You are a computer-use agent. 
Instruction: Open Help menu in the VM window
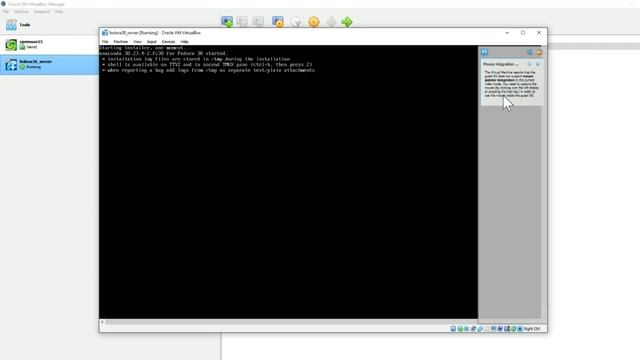[184, 42]
